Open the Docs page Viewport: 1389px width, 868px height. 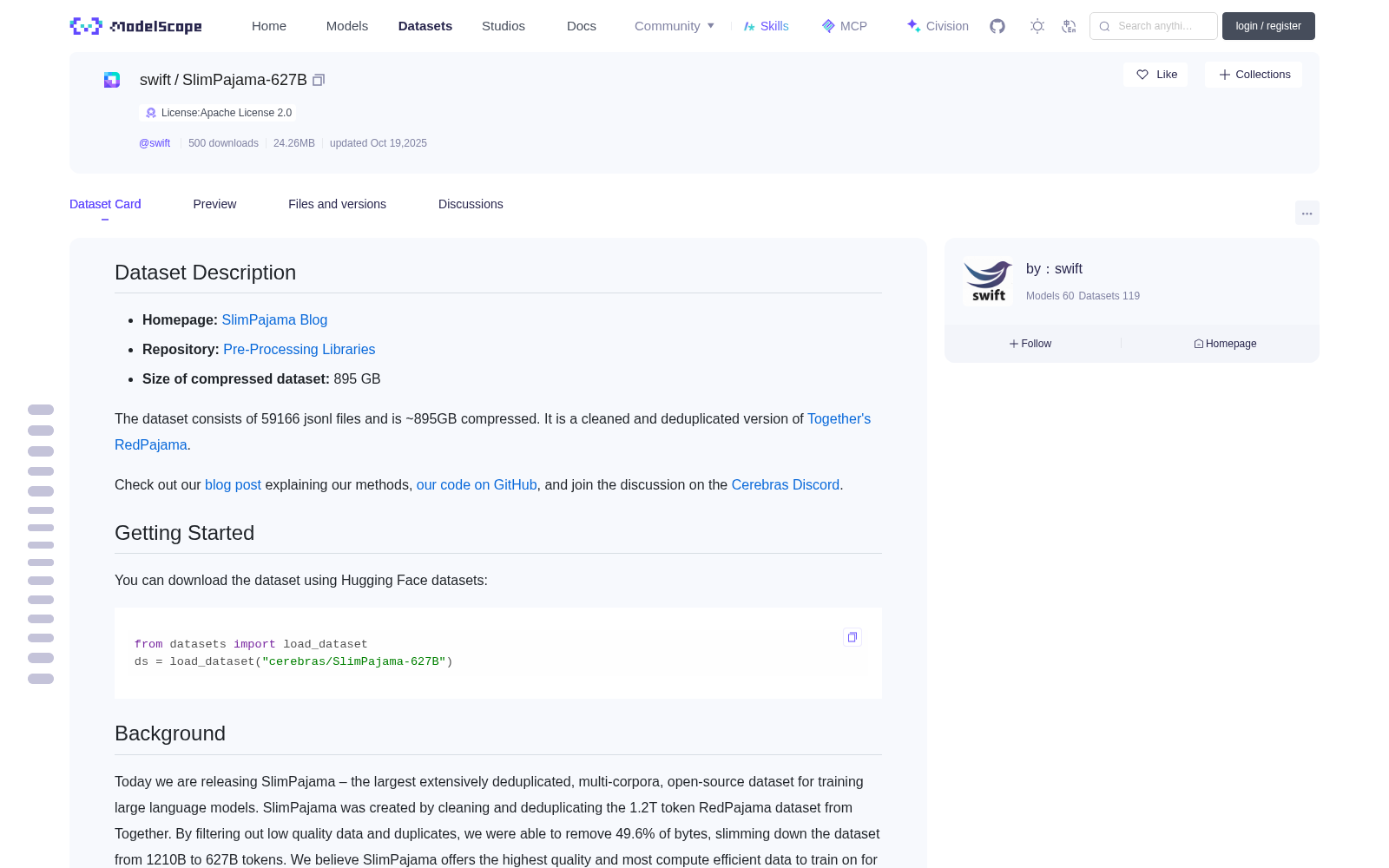(582, 26)
